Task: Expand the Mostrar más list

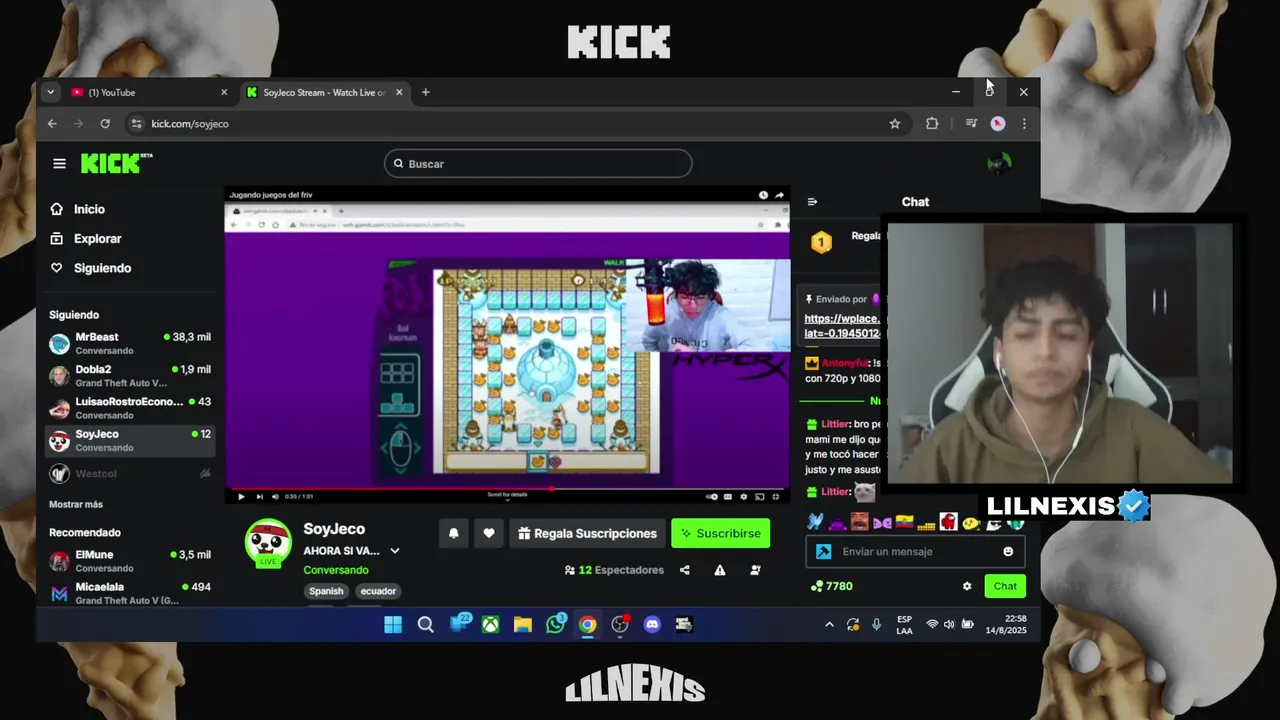Action: [76, 504]
